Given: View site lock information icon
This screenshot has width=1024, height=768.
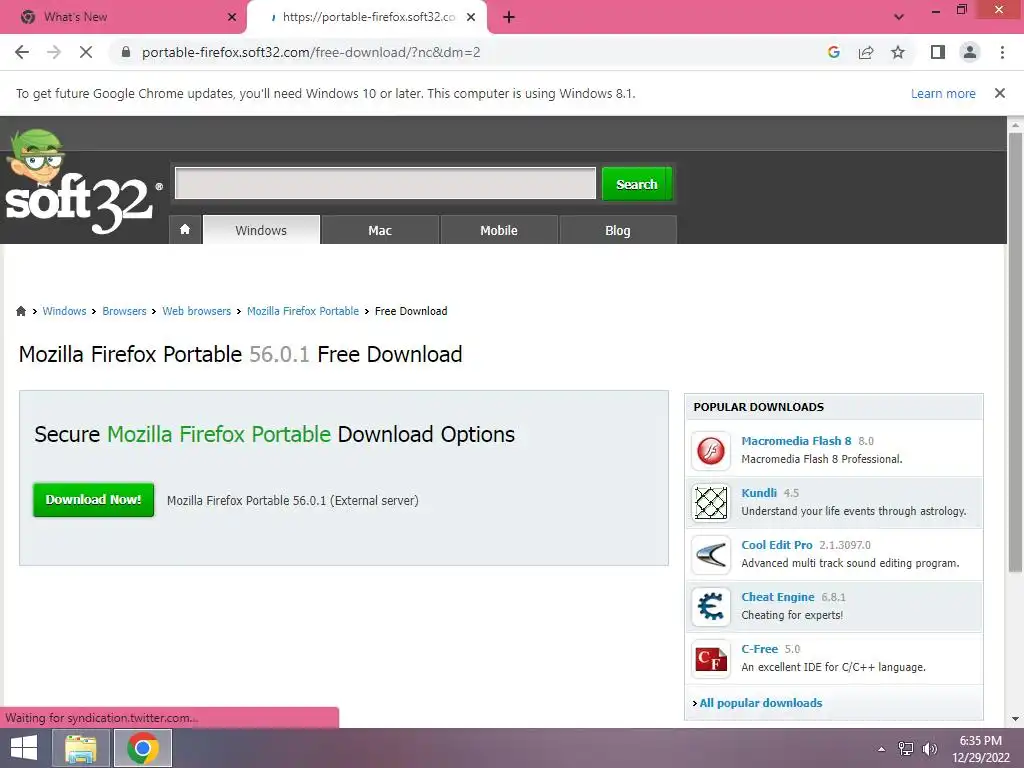Looking at the screenshot, I should (126, 52).
